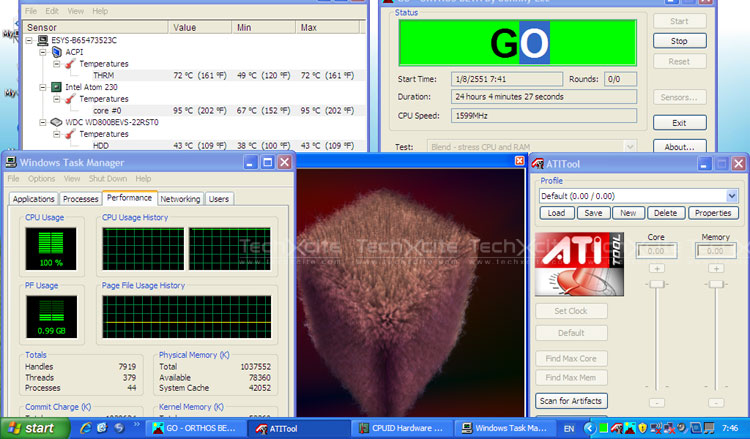Click the ACPI node icon
This screenshot has width=750, height=439.
[x=57, y=52]
